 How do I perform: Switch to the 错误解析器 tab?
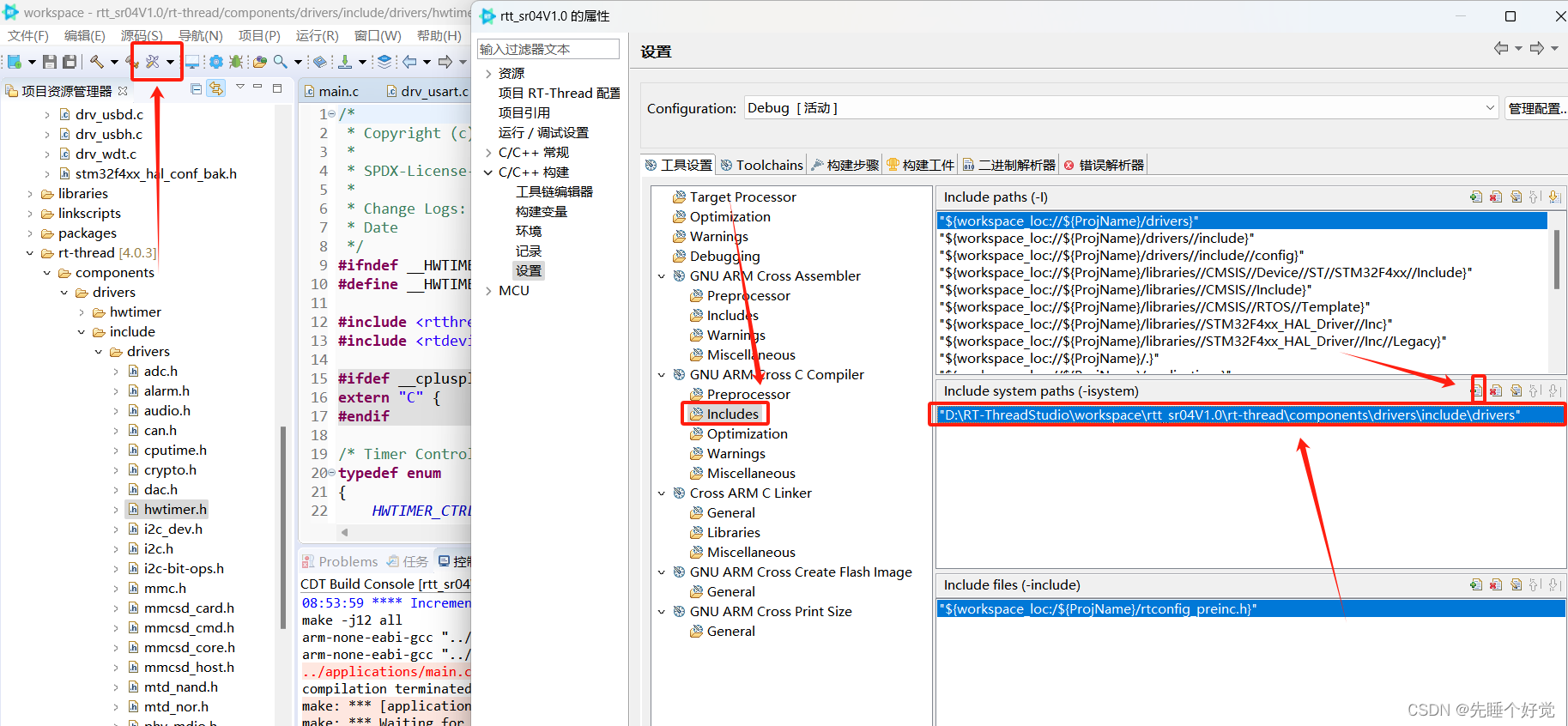click(1104, 165)
